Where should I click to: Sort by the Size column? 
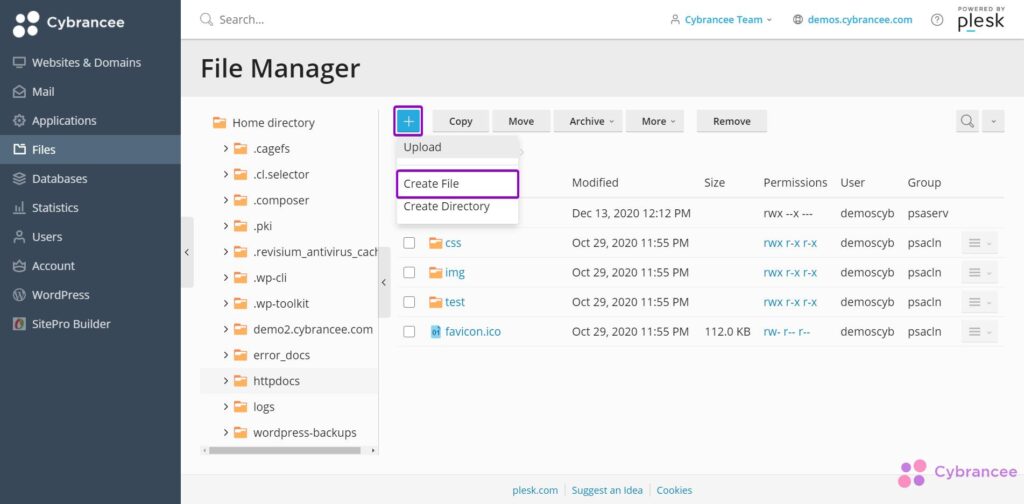(714, 183)
